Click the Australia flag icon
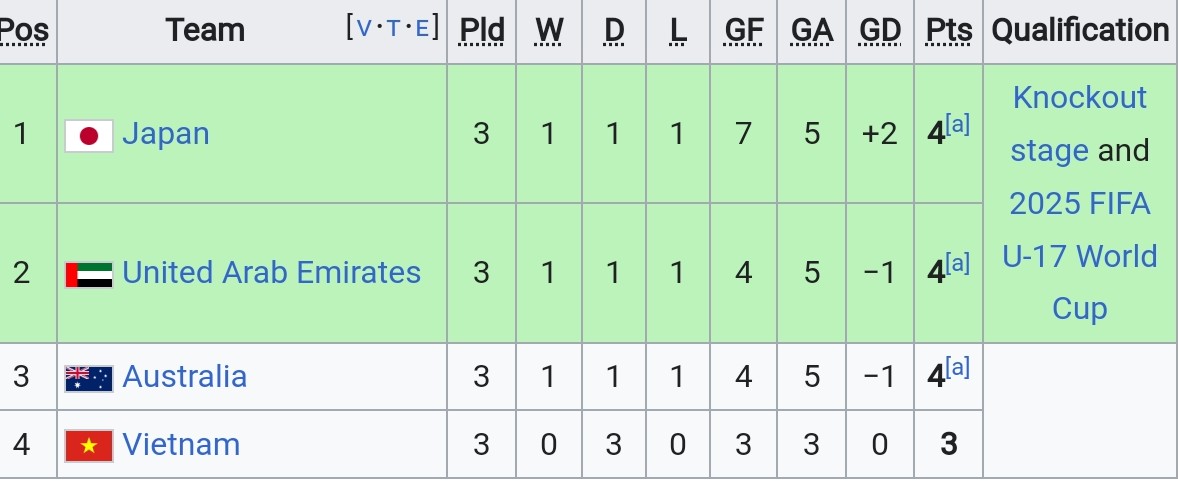Screen dimensions: 1178x485 89,378
